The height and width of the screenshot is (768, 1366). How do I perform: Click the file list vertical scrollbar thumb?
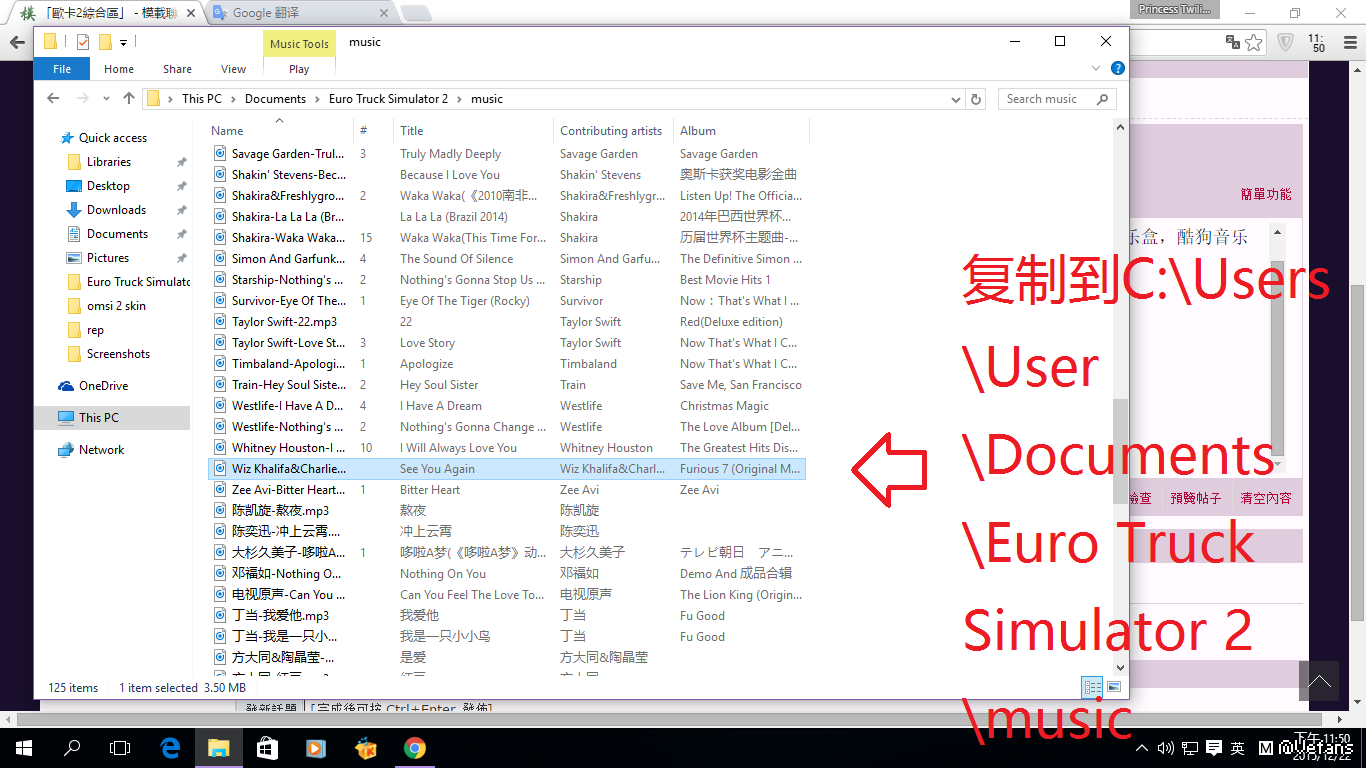[x=1120, y=450]
